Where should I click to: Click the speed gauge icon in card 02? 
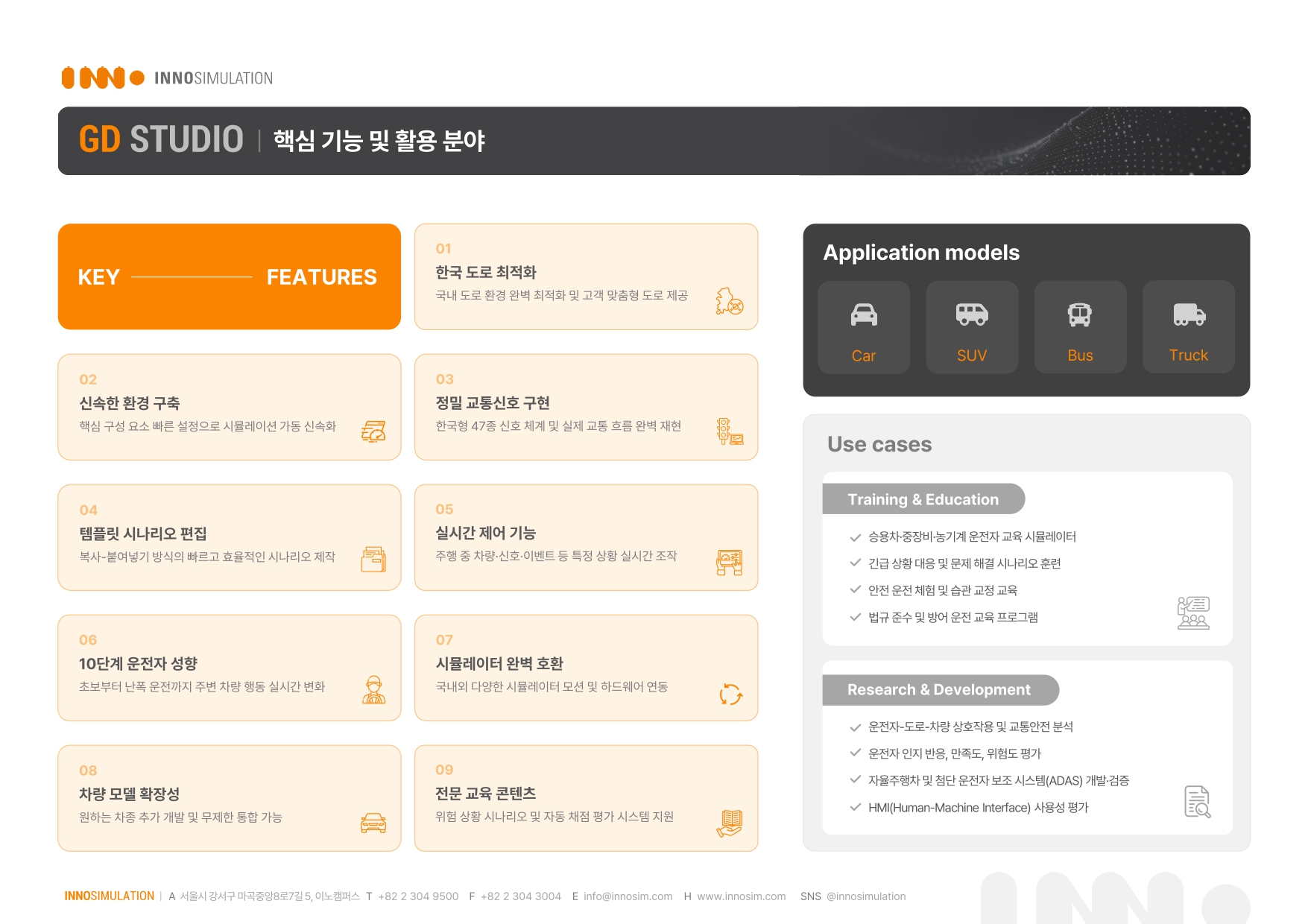tap(373, 431)
